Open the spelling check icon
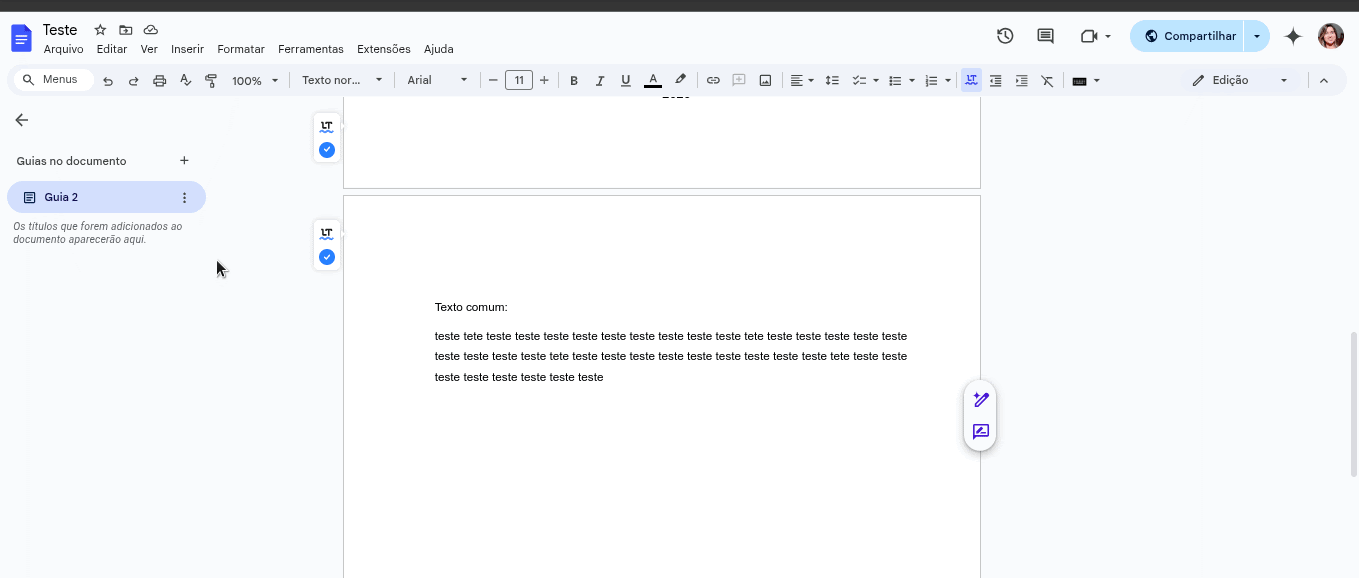1359x578 pixels. [x=185, y=80]
